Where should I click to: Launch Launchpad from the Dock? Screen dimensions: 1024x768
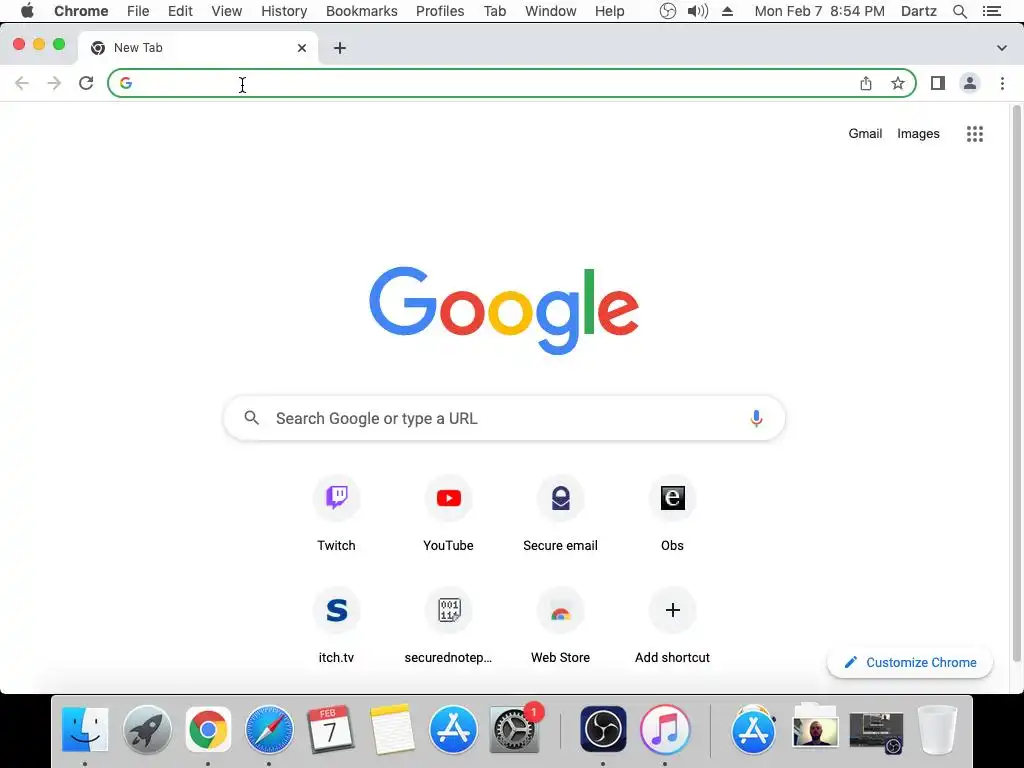147,729
